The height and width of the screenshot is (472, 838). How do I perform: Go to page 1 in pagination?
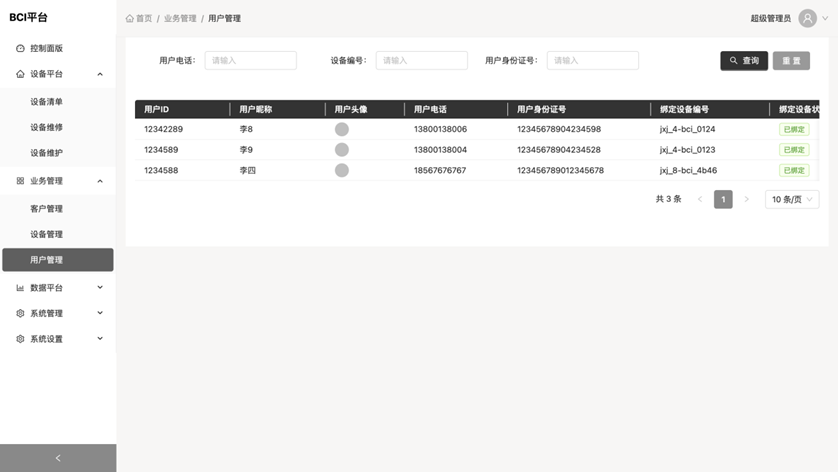[x=723, y=199]
